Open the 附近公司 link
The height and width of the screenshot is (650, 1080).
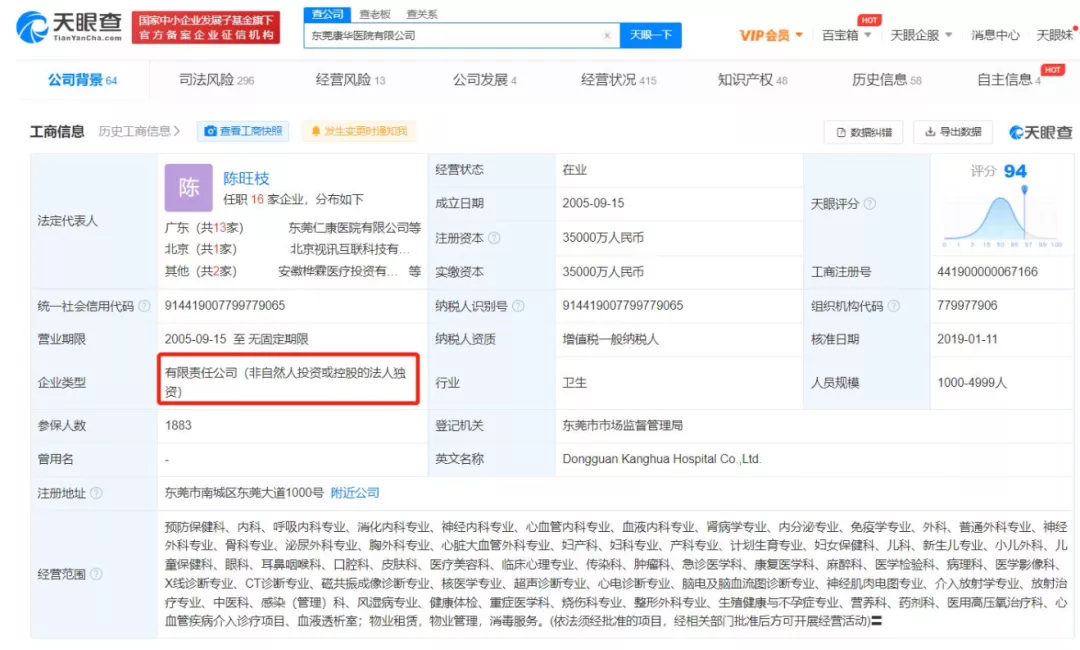[x=355, y=493]
